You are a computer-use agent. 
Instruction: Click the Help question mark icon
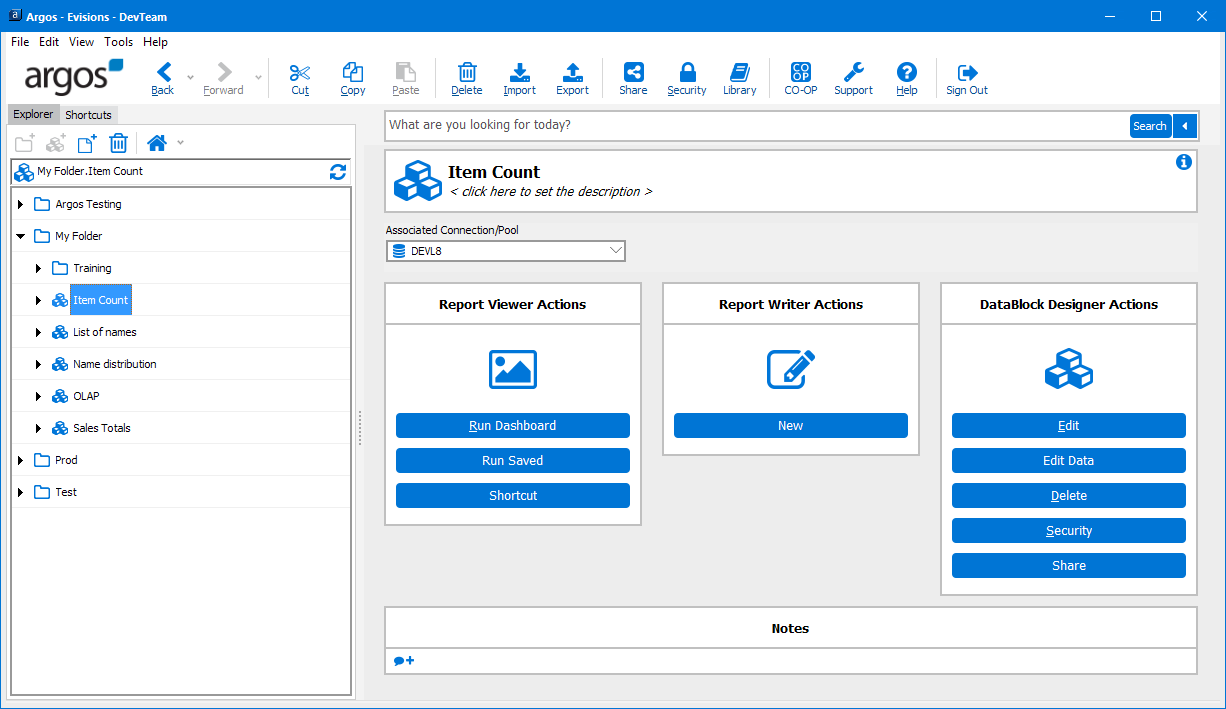coord(907,72)
